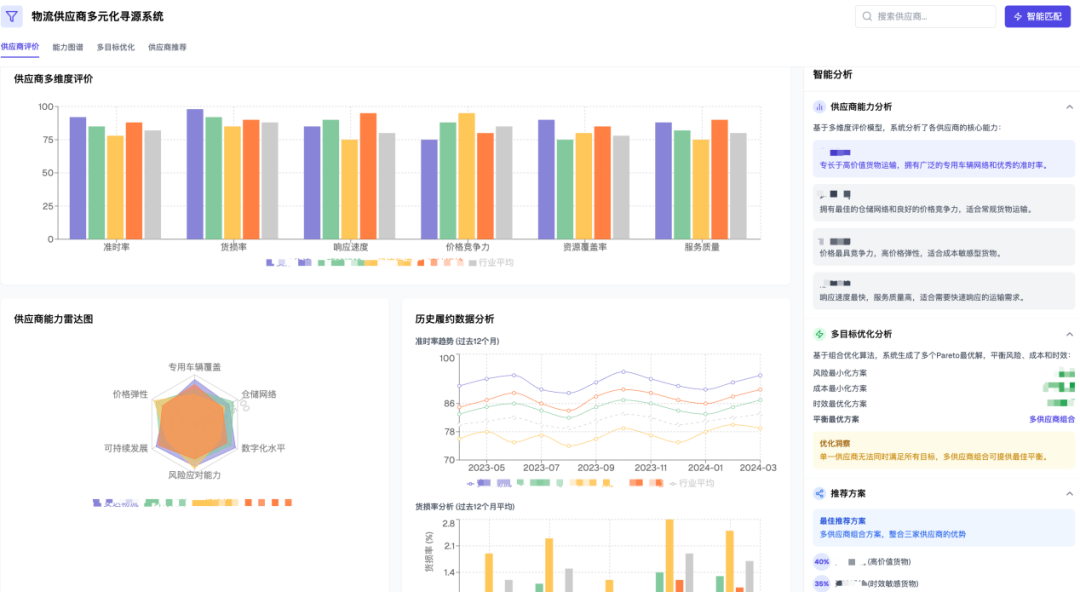Click the 40% allocation badge
1080x592 pixels.
(822, 562)
